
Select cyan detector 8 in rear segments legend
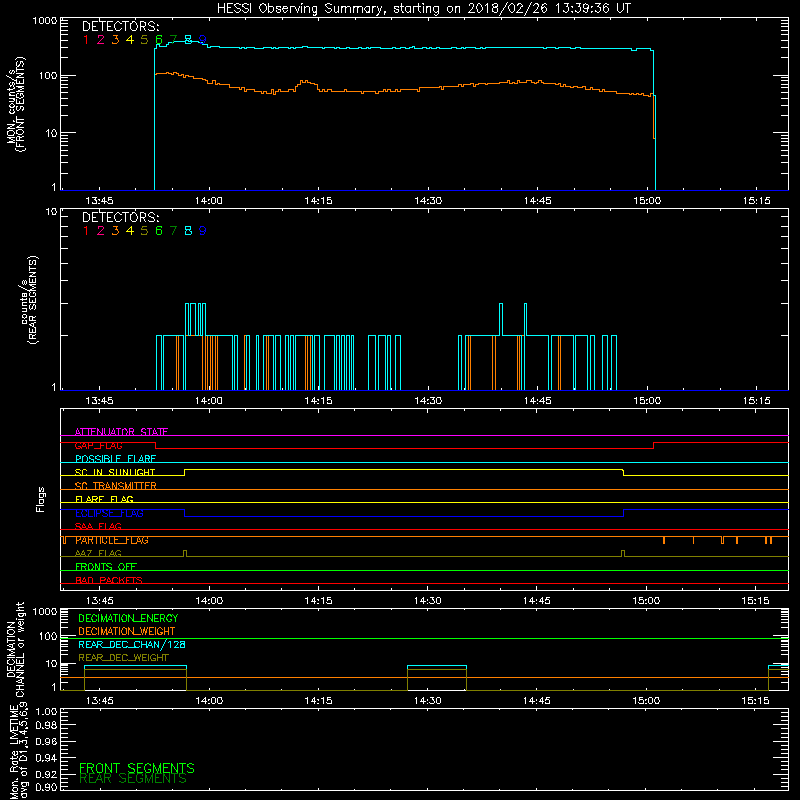188,231
